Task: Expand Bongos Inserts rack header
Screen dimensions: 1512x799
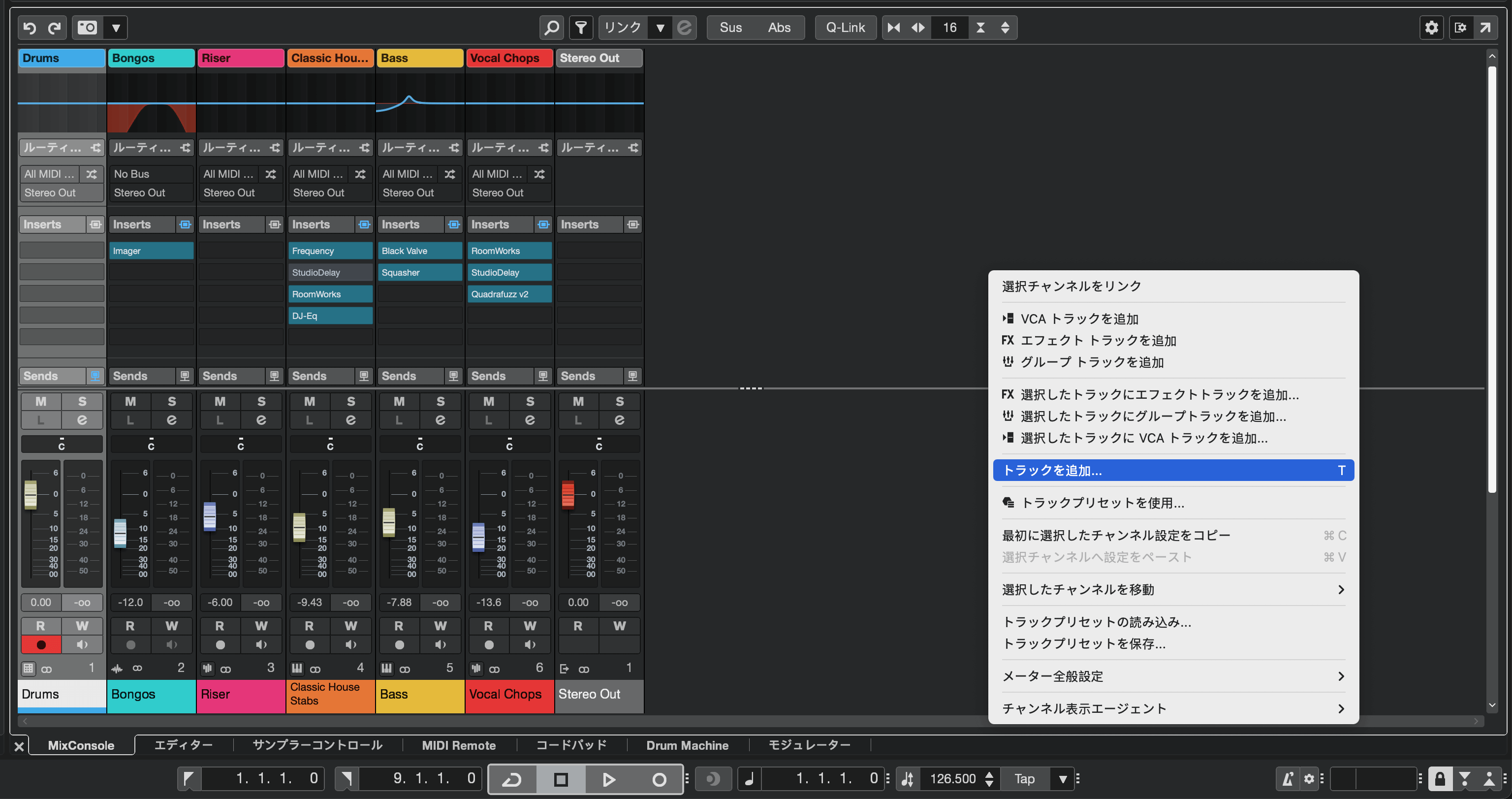Action: (x=142, y=224)
